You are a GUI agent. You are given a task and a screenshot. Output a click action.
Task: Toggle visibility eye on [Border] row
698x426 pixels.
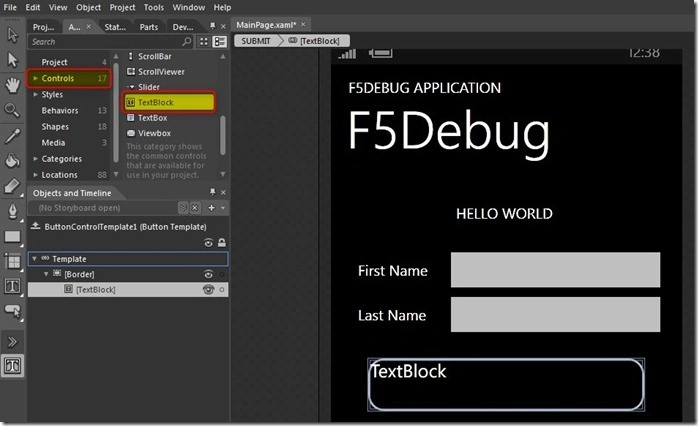208,274
